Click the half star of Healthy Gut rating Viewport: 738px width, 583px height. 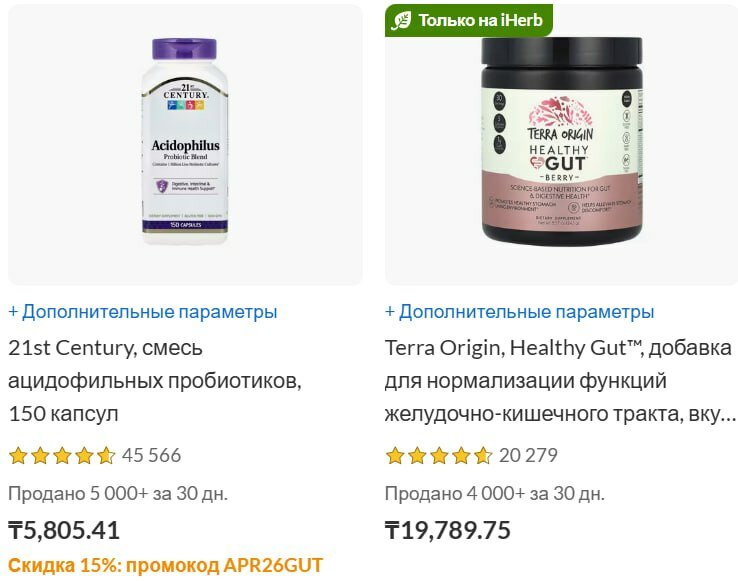(x=483, y=455)
